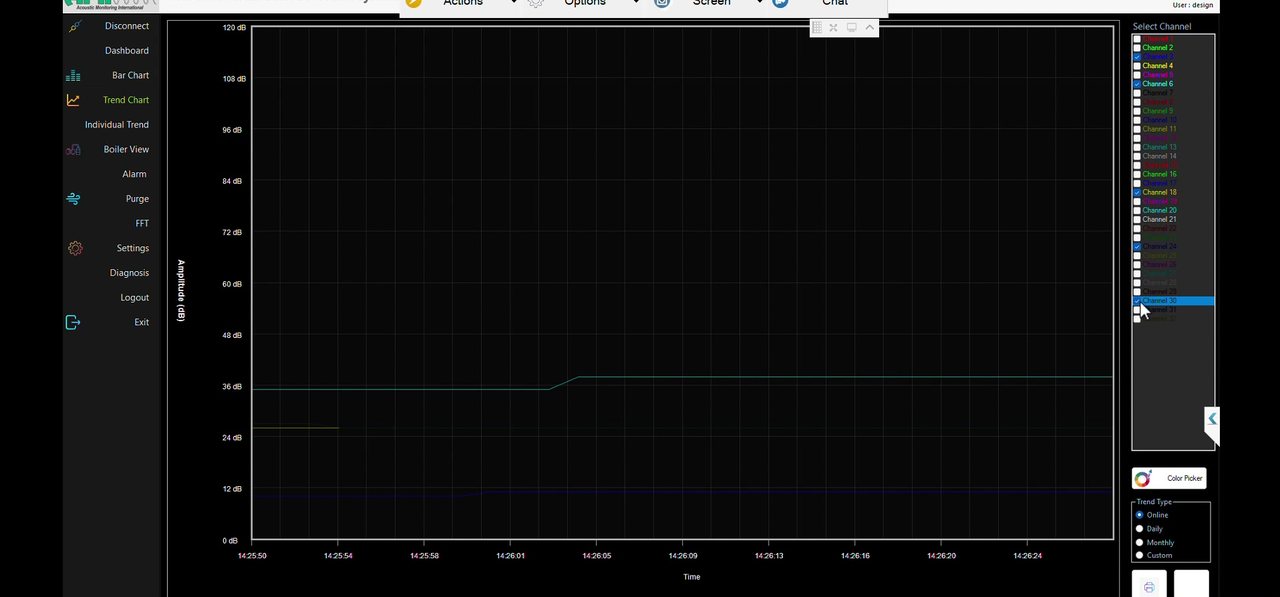Click the Trend Chart line icon
The height and width of the screenshot is (597, 1280).
73,100
